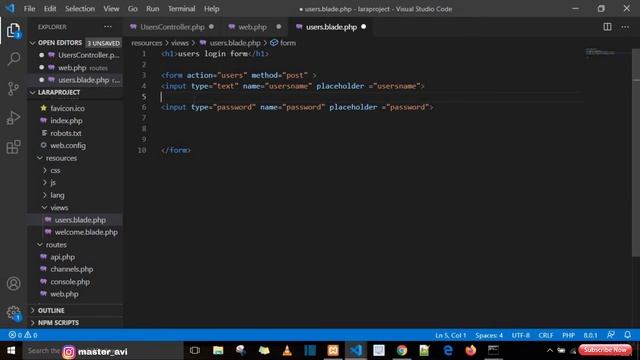The height and width of the screenshot is (360, 640).
Task: Click the PHP version 8.0.1 indicator
Action: tap(591, 335)
